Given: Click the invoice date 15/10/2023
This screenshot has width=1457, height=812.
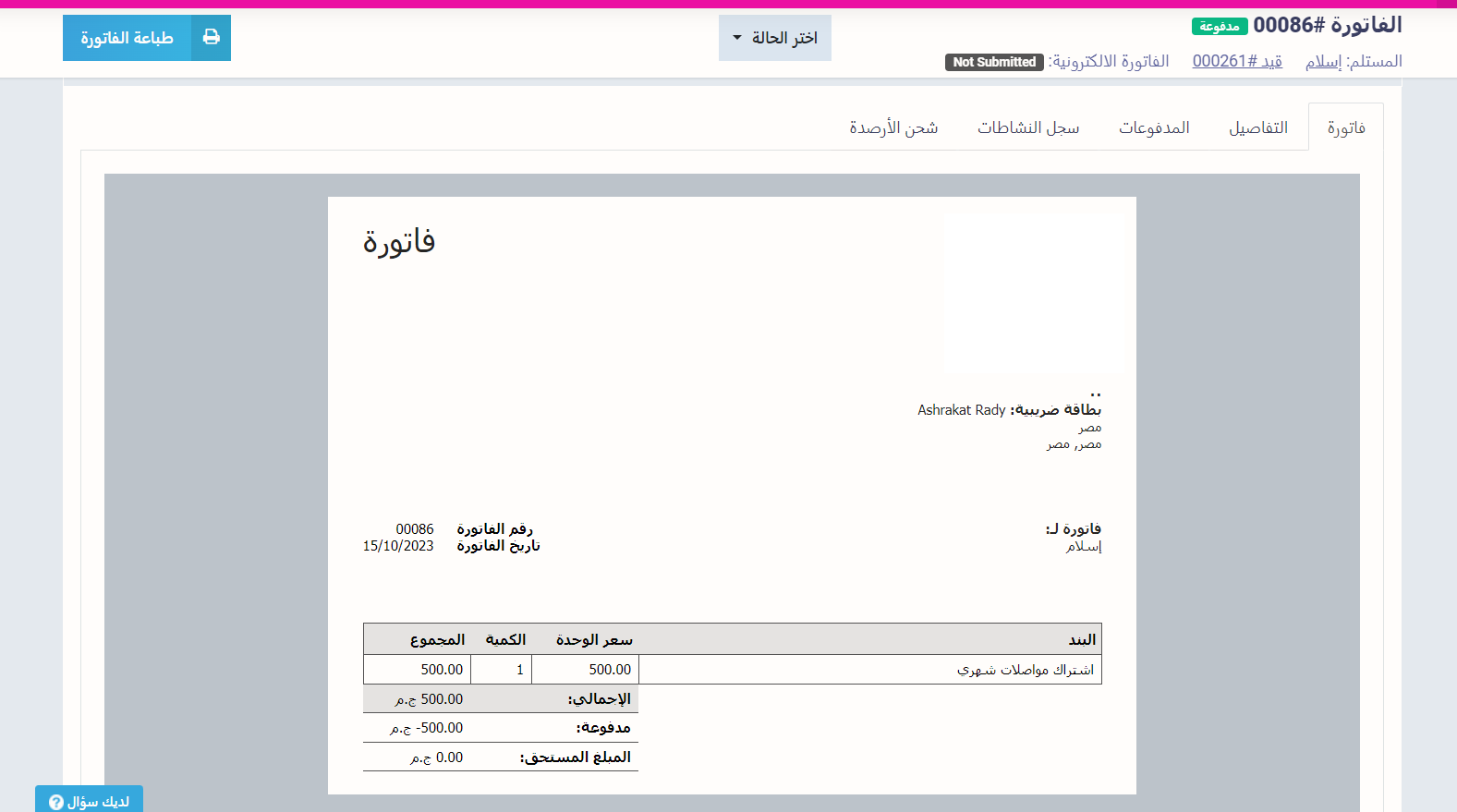Looking at the screenshot, I should 398,546.
